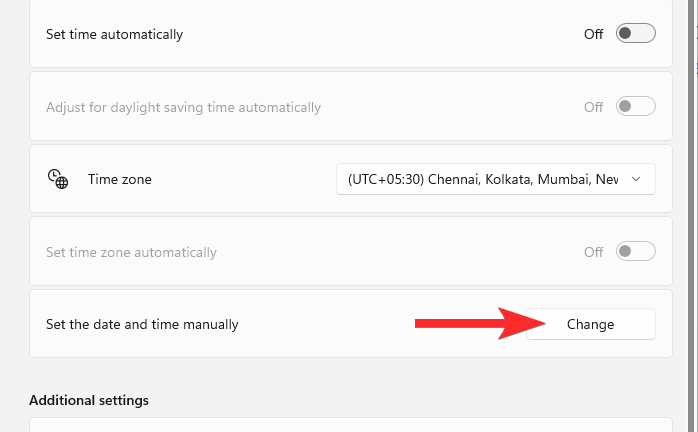
Task: Toggle the Set time automatically switch
Action: [635, 34]
